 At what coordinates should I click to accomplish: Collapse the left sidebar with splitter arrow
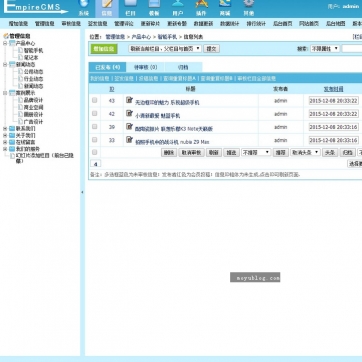pos(82,192)
